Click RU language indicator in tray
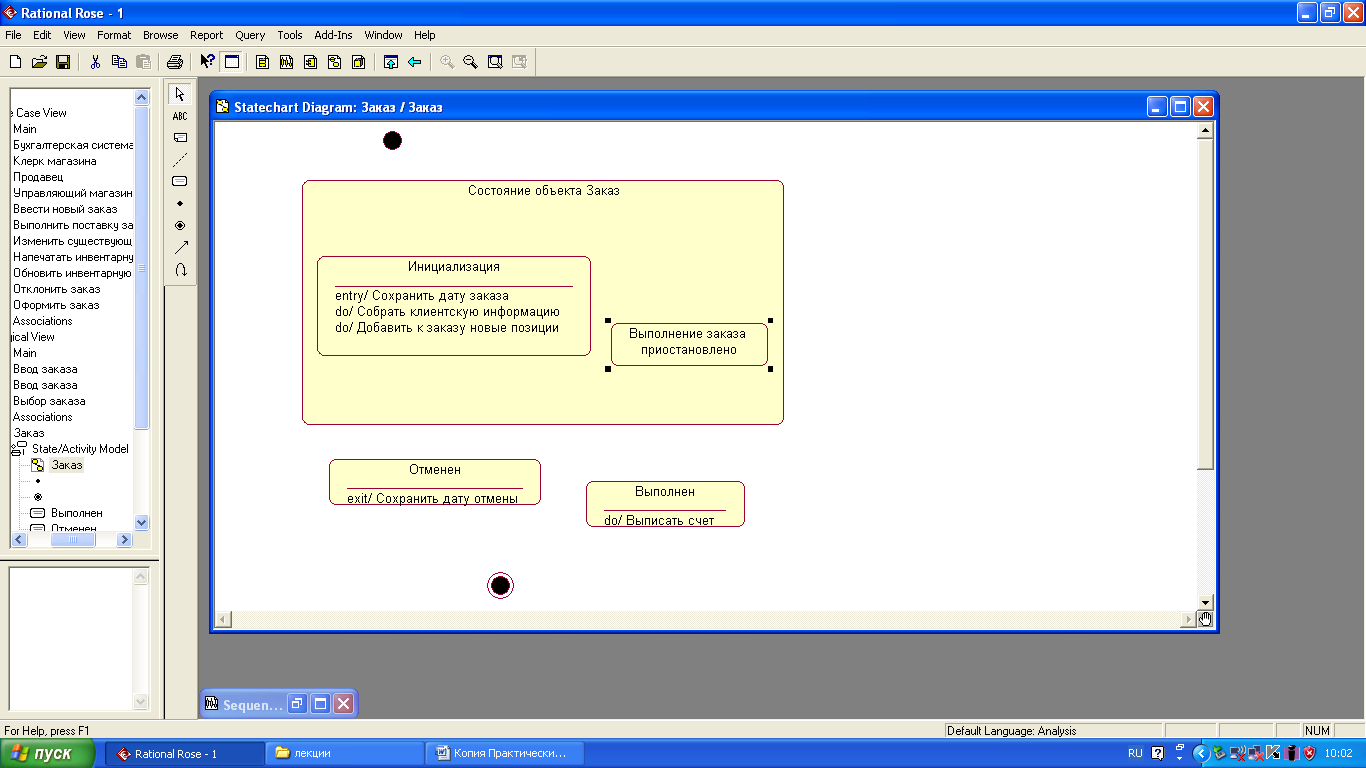 click(x=1135, y=754)
